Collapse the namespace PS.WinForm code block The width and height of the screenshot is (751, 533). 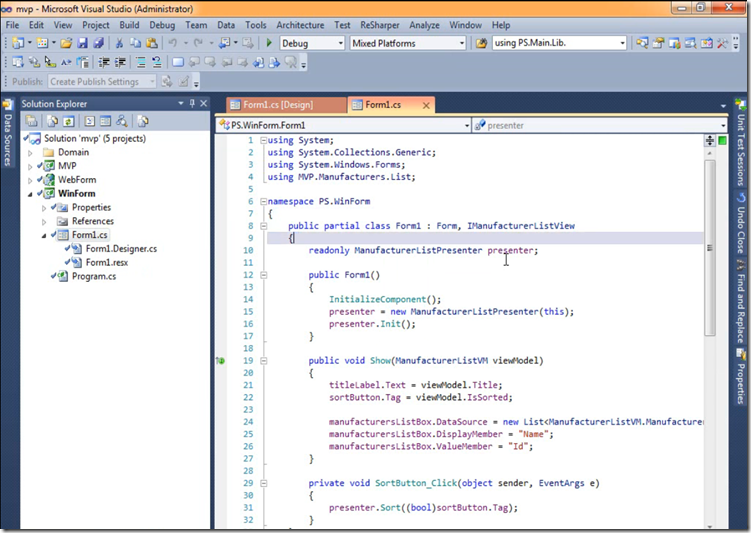(x=263, y=202)
